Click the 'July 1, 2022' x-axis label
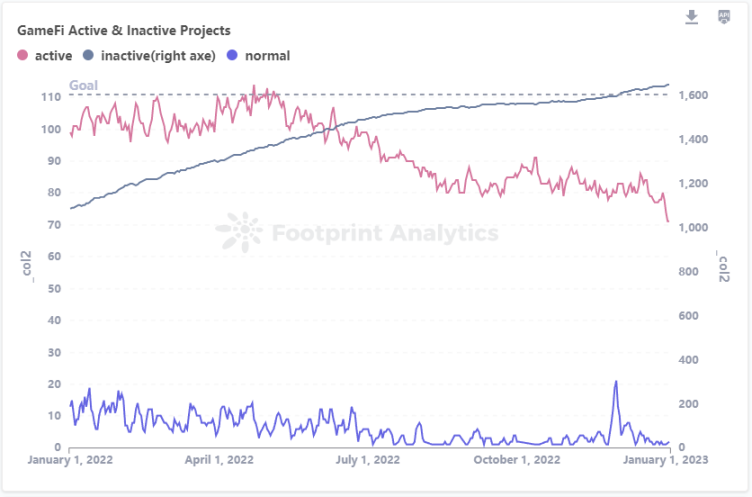Viewport: 752px width, 497px height. (x=367, y=460)
